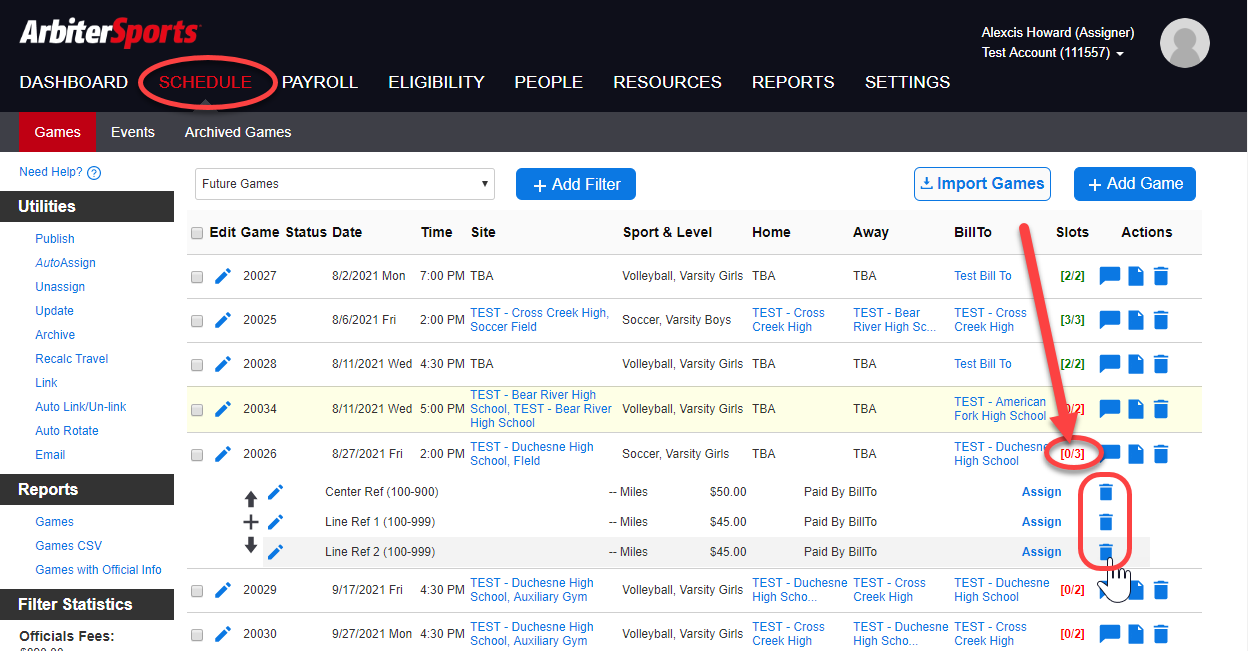Edit game 20034 with pencil icon
The image size is (1248, 651).
pos(223,409)
